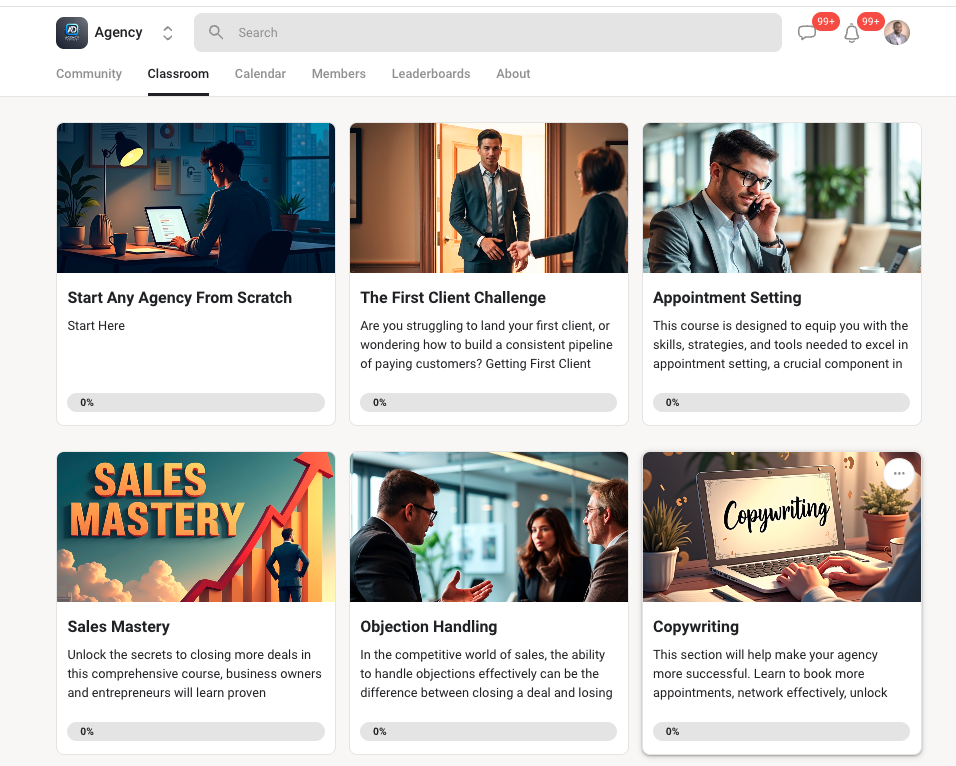View the Leaderboards tab
Image resolution: width=956 pixels, height=766 pixels.
[x=431, y=74]
